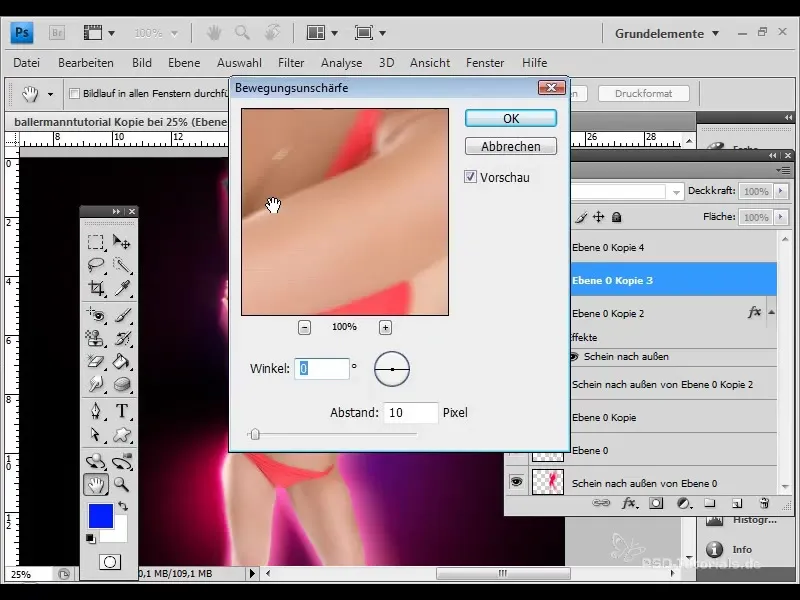The height and width of the screenshot is (600, 800).
Task: Select the Dodge tool
Action: click(95, 384)
